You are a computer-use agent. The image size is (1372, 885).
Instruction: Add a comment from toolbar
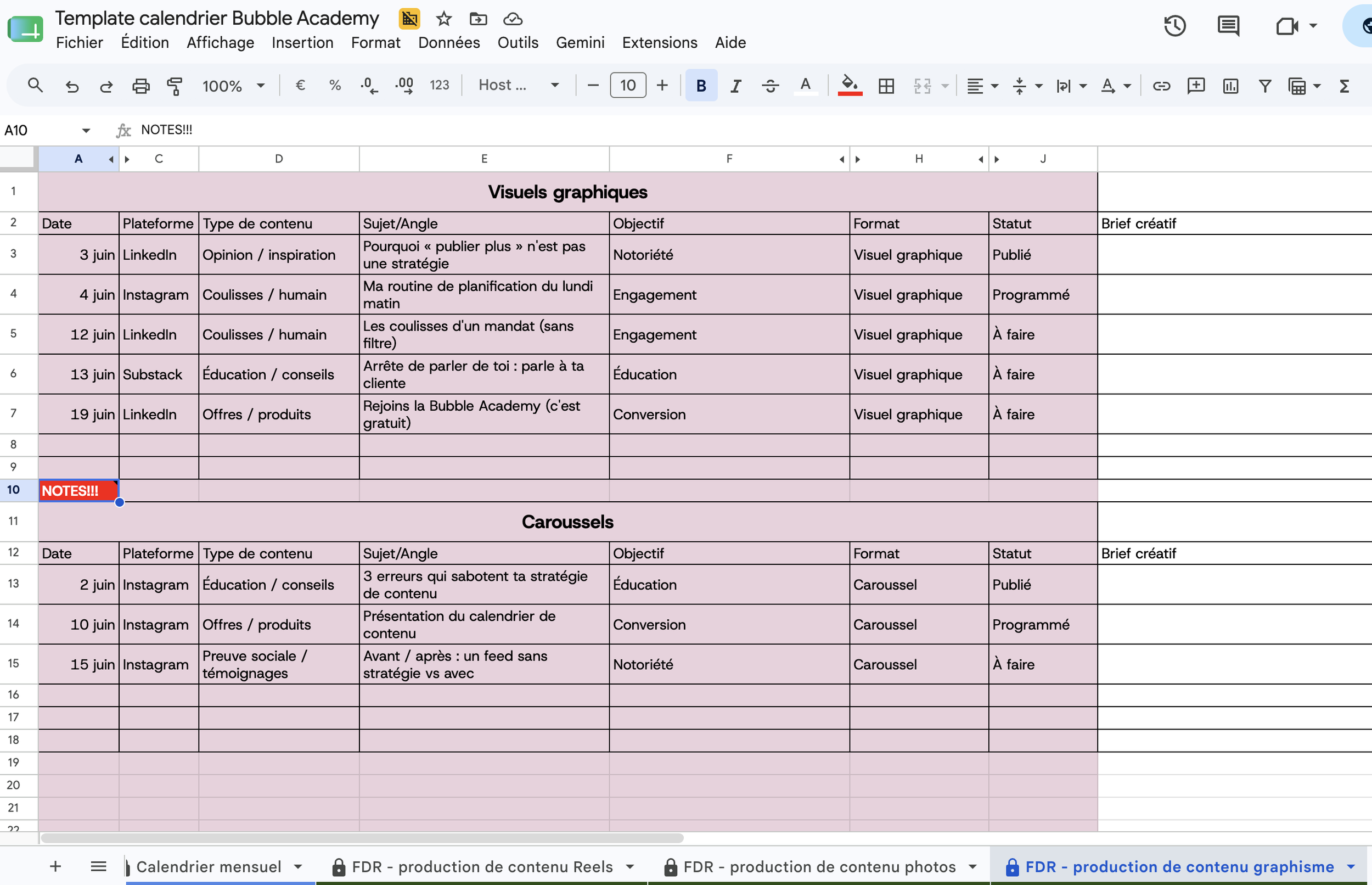click(x=1196, y=86)
